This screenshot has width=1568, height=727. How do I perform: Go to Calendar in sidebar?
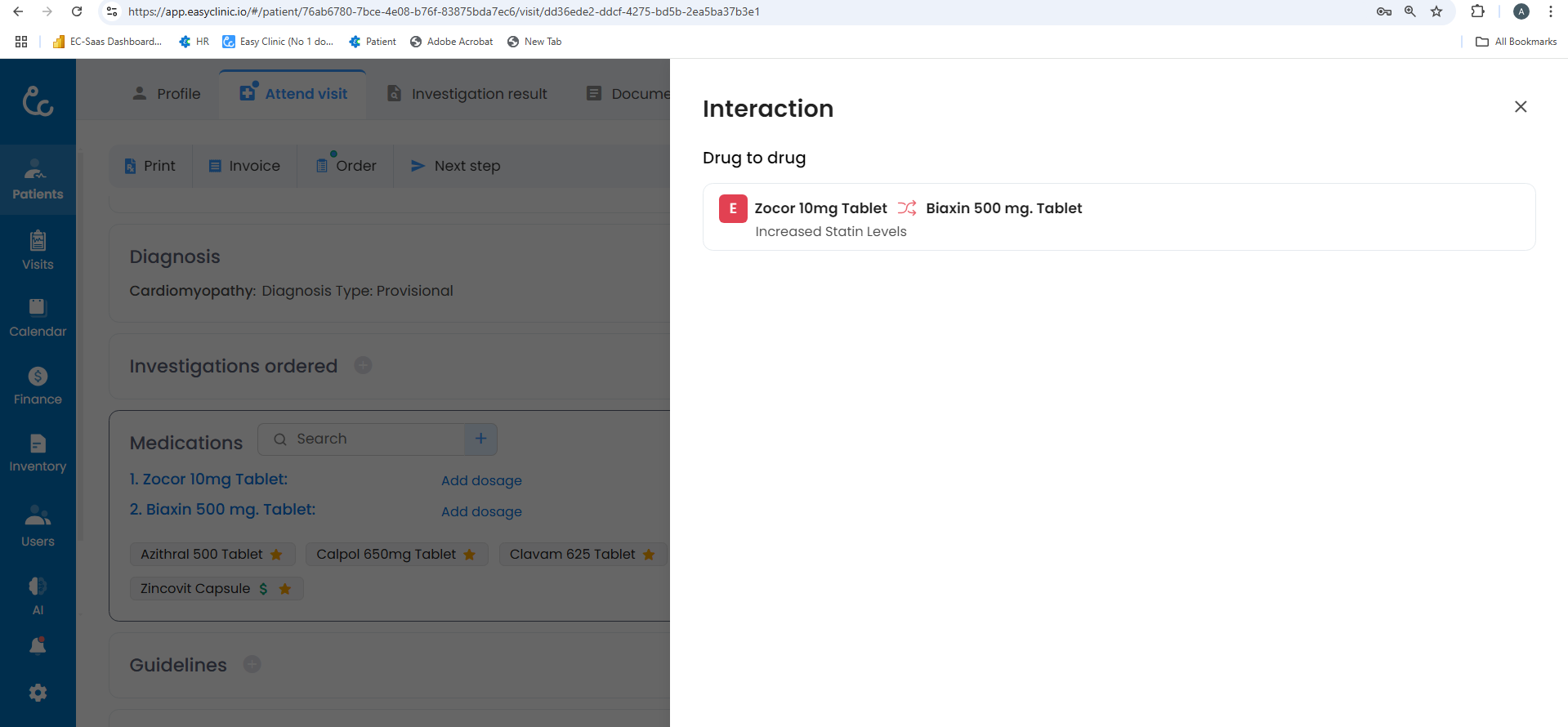point(38,318)
